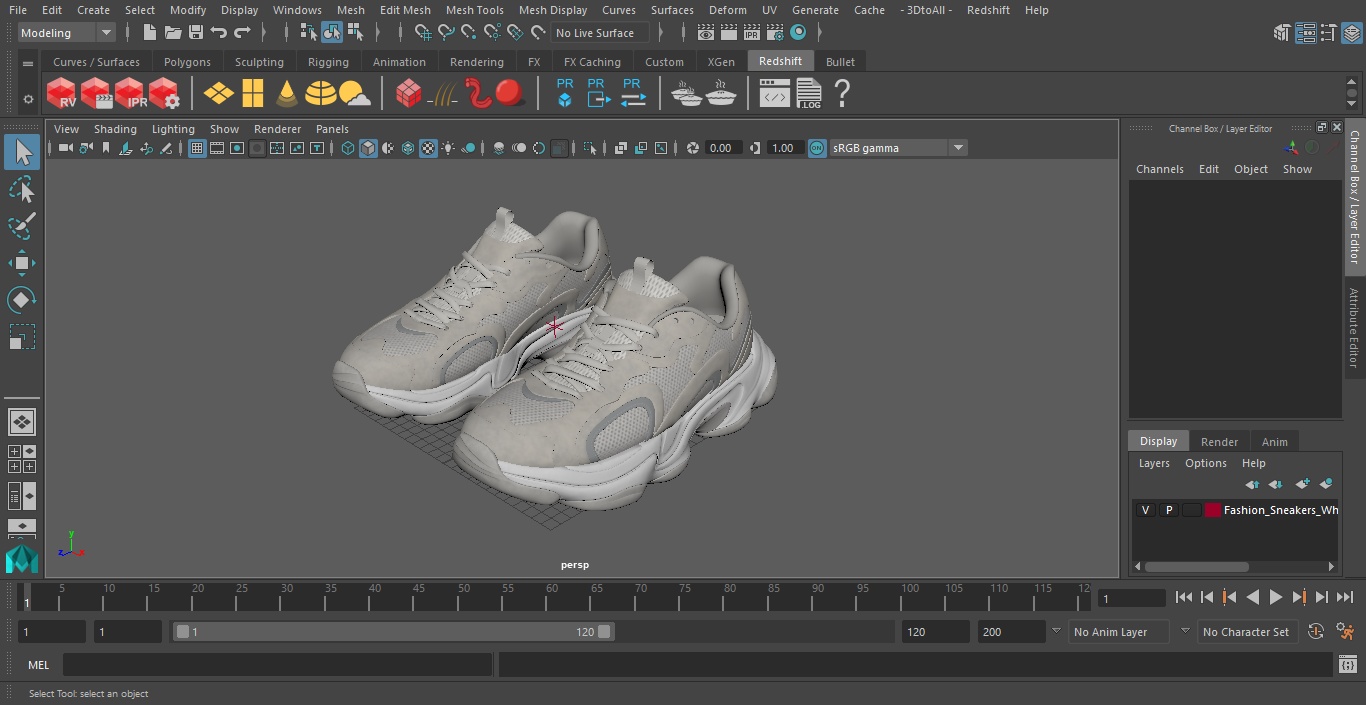The height and width of the screenshot is (705, 1366).
Task: Open the viewport Renderer menu
Action: 277,129
